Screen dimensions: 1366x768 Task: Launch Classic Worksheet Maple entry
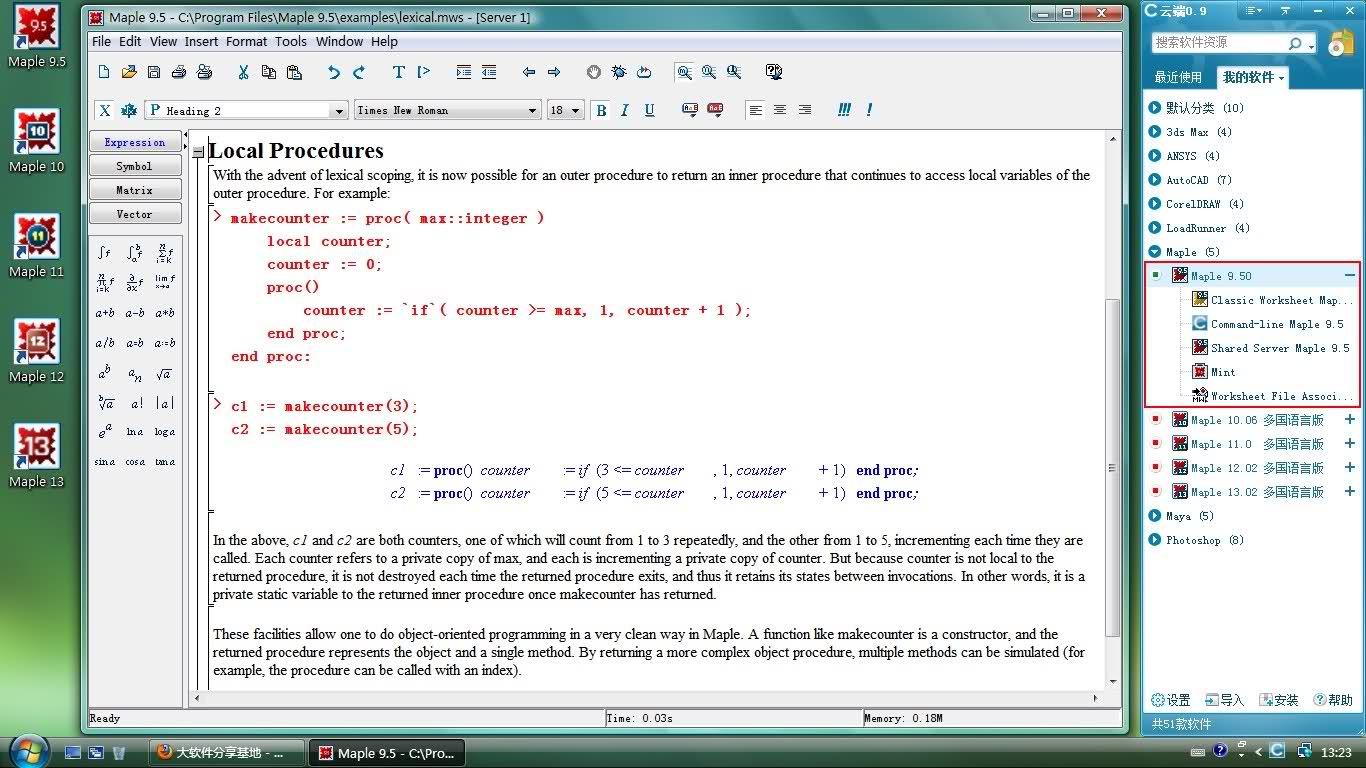pos(1272,300)
